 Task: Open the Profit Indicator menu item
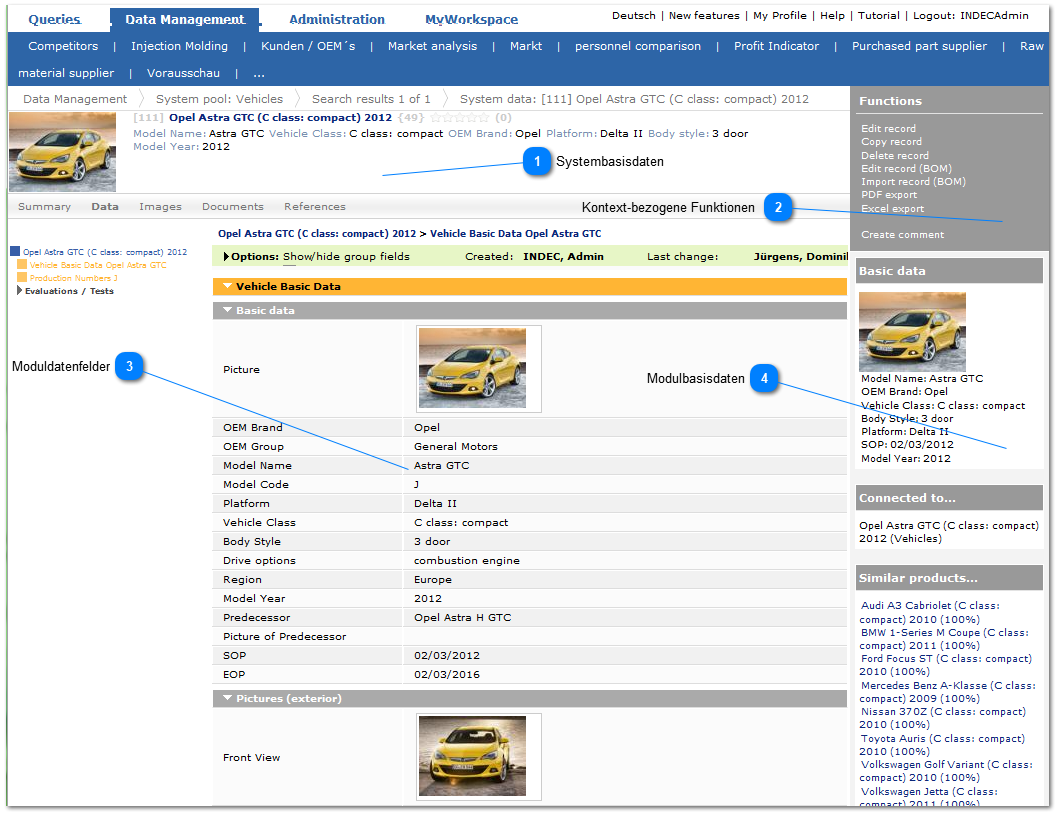coord(776,46)
